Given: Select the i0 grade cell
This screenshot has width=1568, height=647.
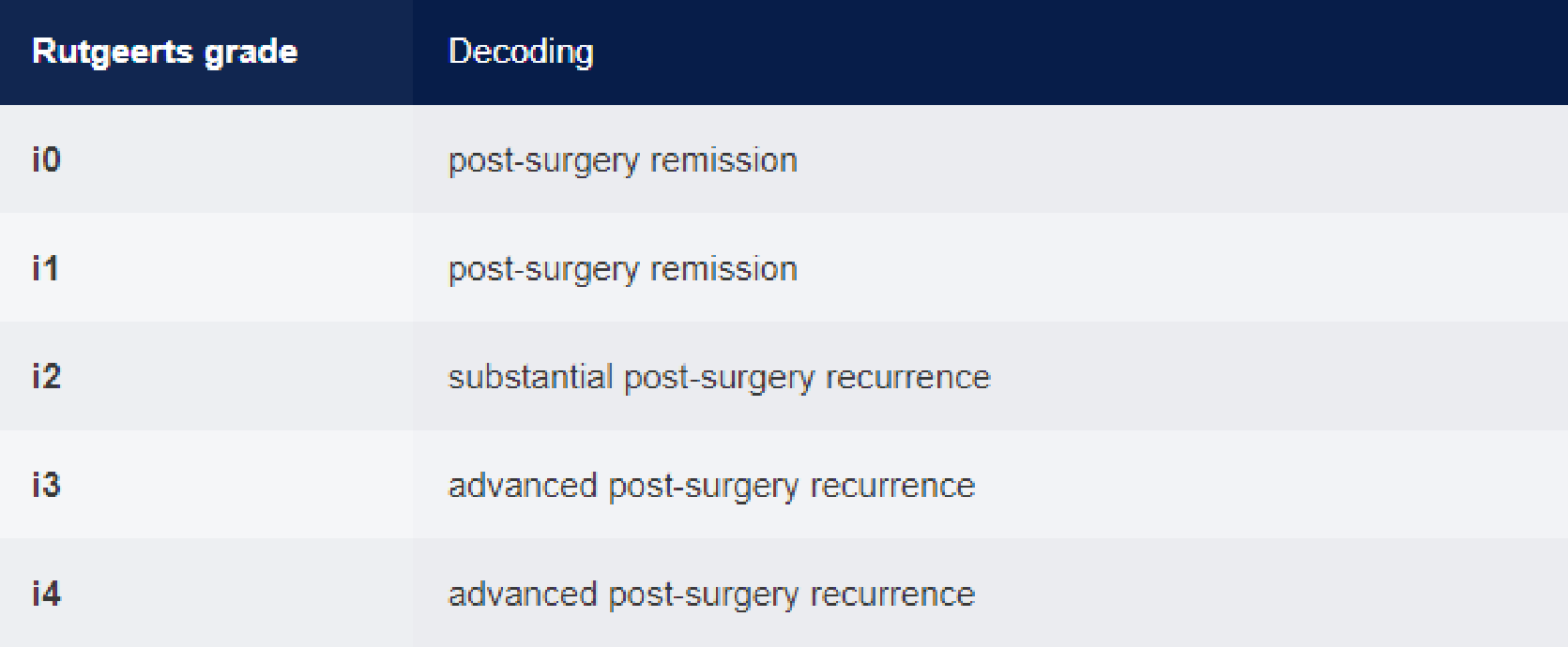Looking at the screenshot, I should [46, 159].
